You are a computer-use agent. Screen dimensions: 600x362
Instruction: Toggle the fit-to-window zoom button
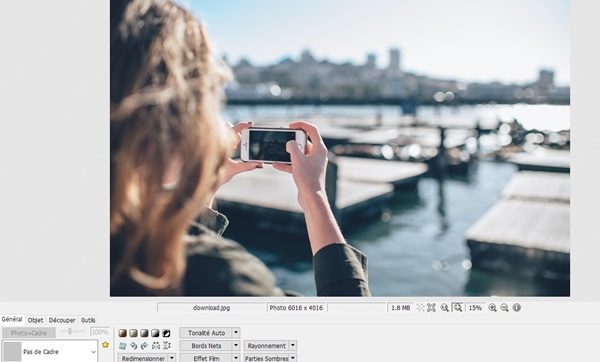click(x=457, y=308)
